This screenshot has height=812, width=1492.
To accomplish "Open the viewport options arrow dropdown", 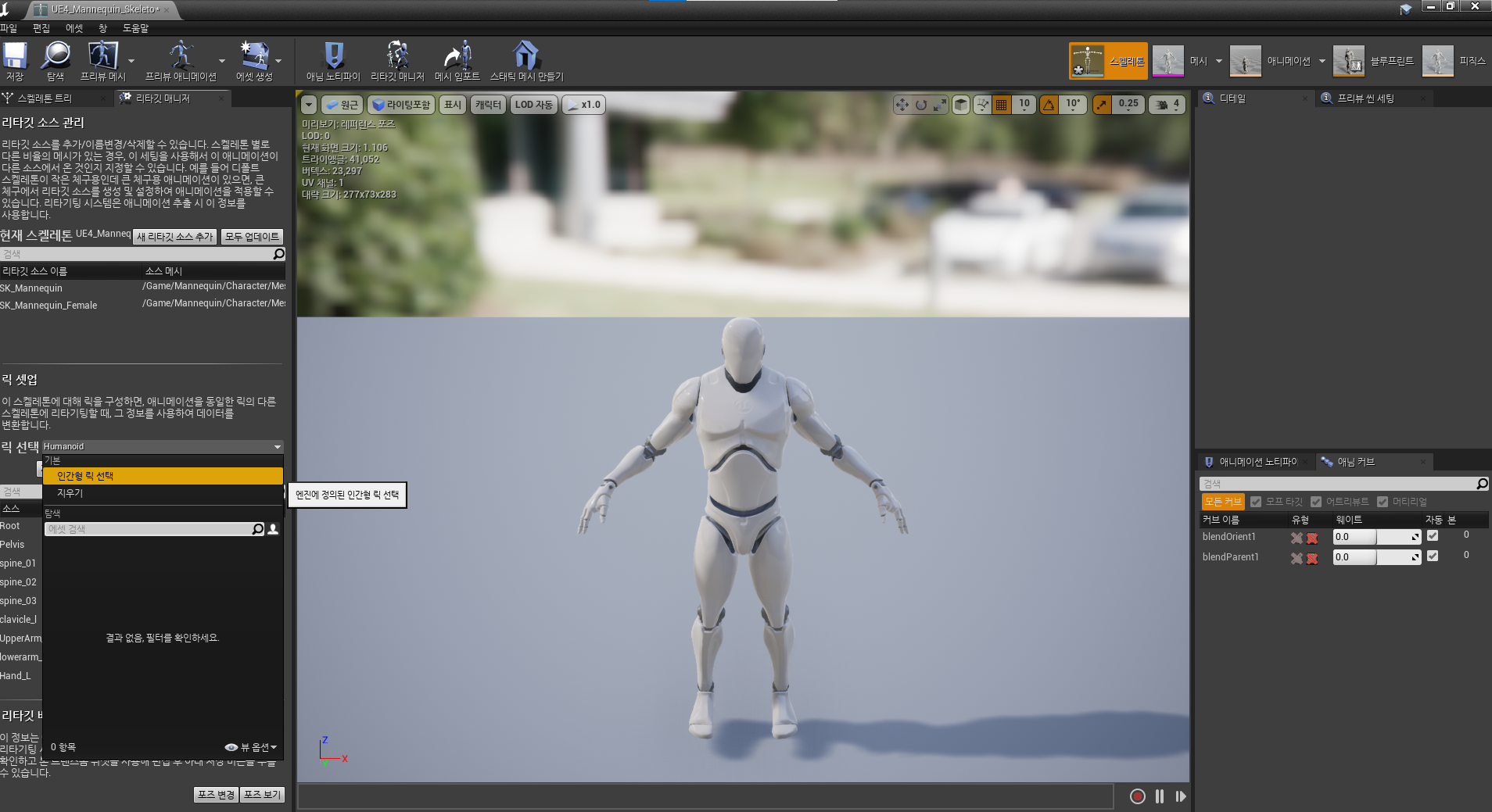I will click(309, 105).
